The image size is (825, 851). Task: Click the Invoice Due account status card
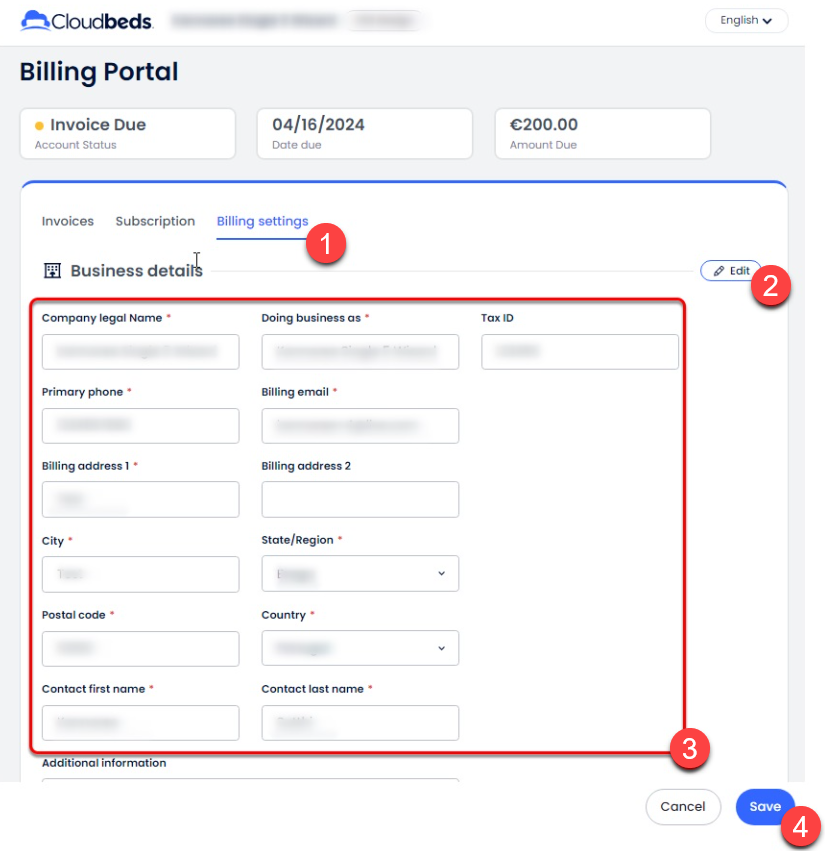127,134
